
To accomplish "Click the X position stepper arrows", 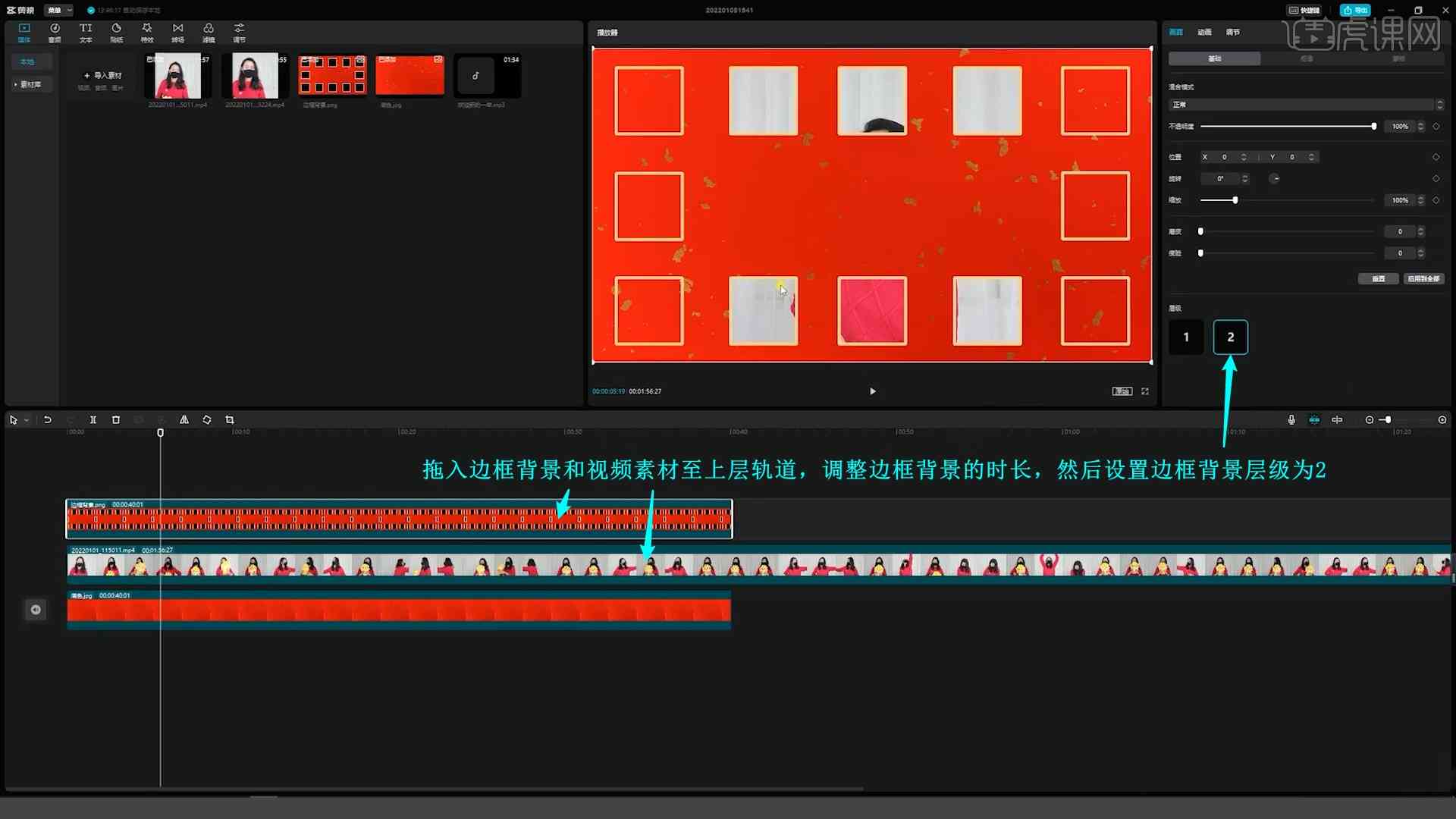I will point(1244,157).
